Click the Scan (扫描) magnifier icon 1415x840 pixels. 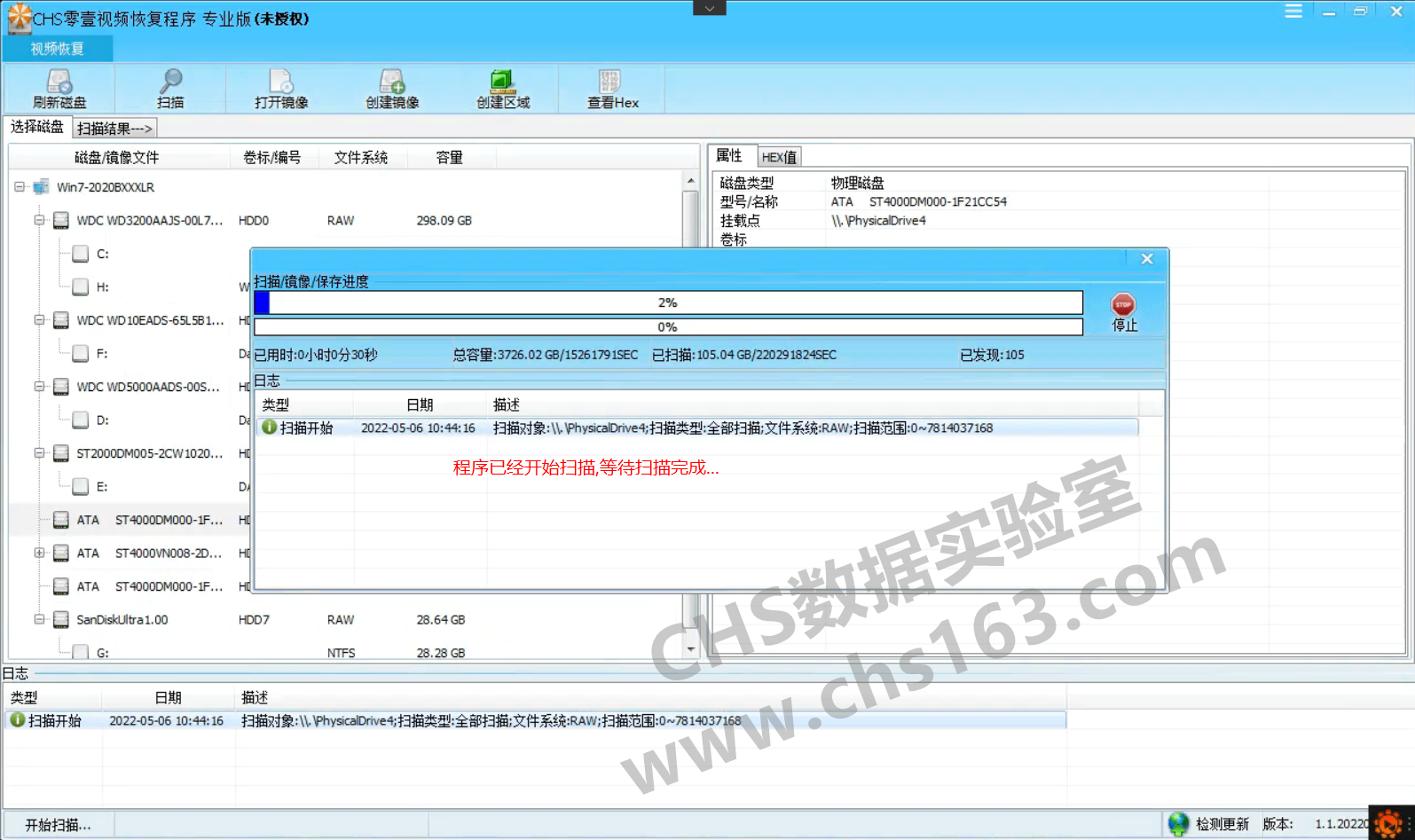170,82
